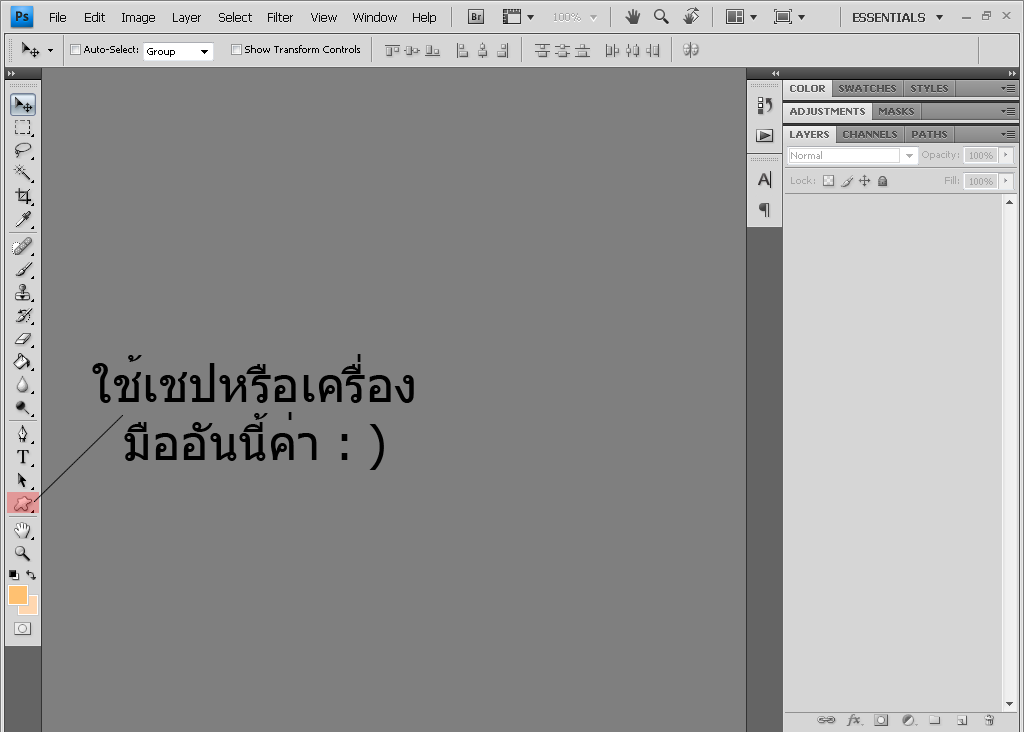Select the Magic Wand tool
The height and width of the screenshot is (732, 1024).
23,173
